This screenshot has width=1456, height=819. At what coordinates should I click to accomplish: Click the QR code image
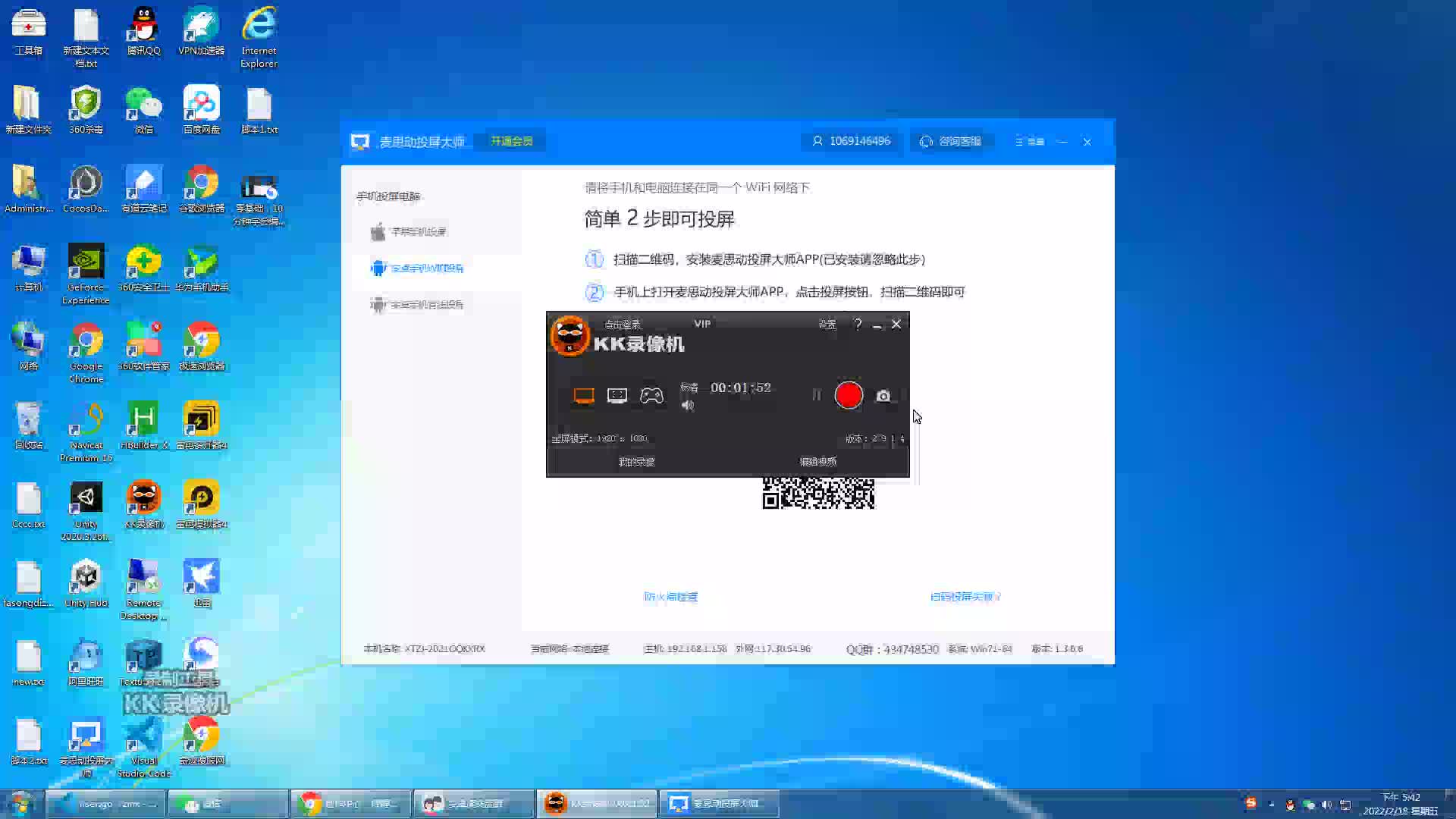coord(818,494)
